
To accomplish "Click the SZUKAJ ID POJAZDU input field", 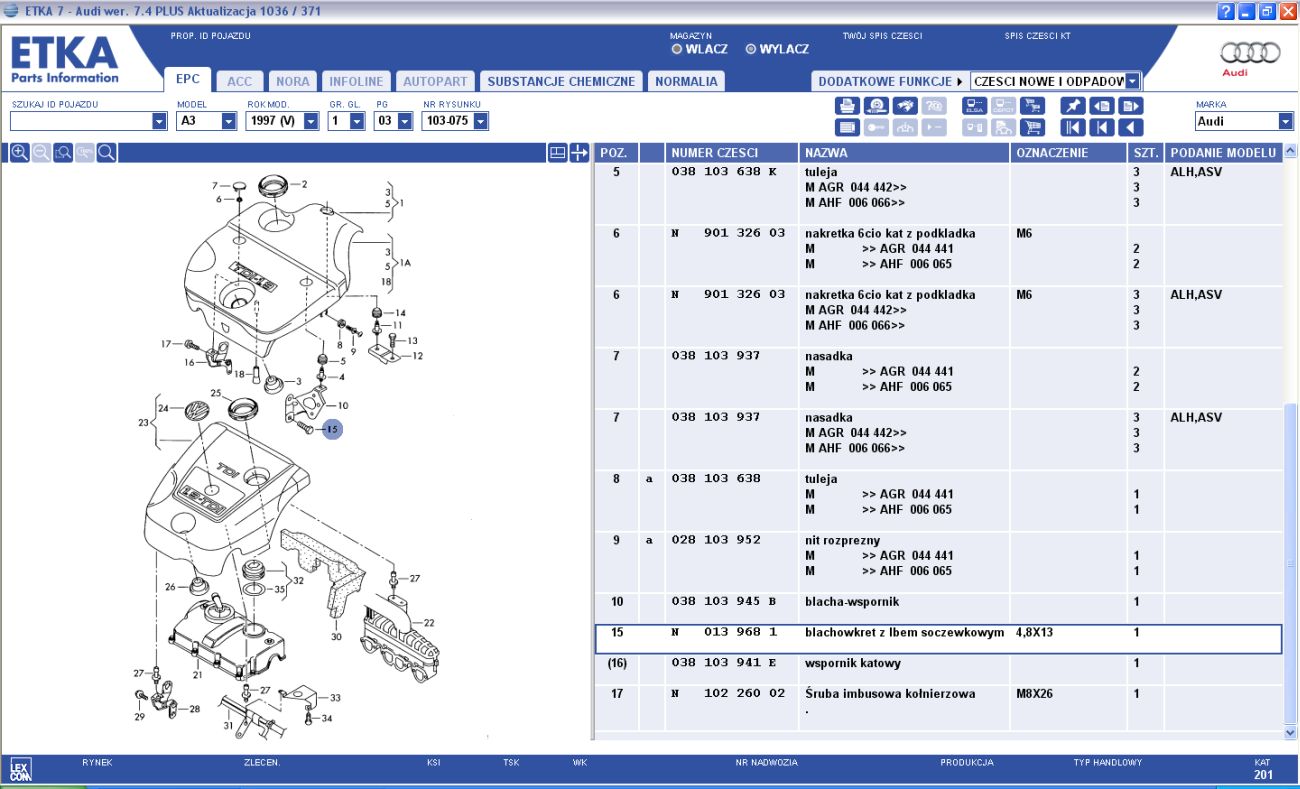I will (80, 121).
